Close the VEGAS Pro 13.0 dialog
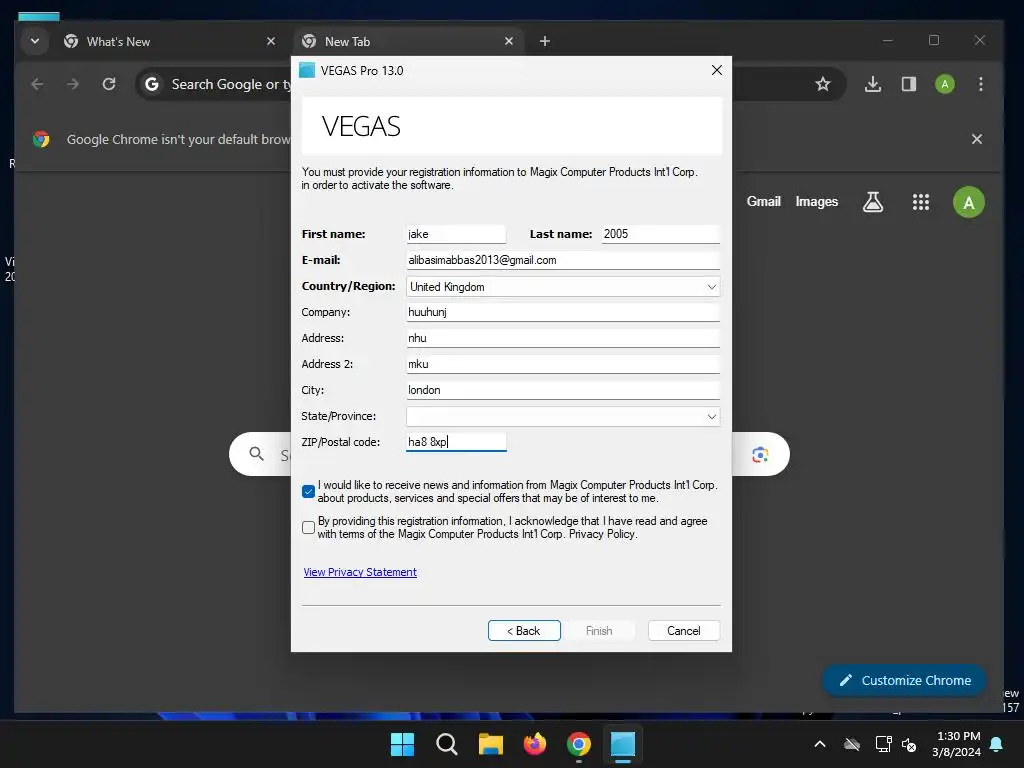The height and width of the screenshot is (768, 1024). (x=716, y=70)
